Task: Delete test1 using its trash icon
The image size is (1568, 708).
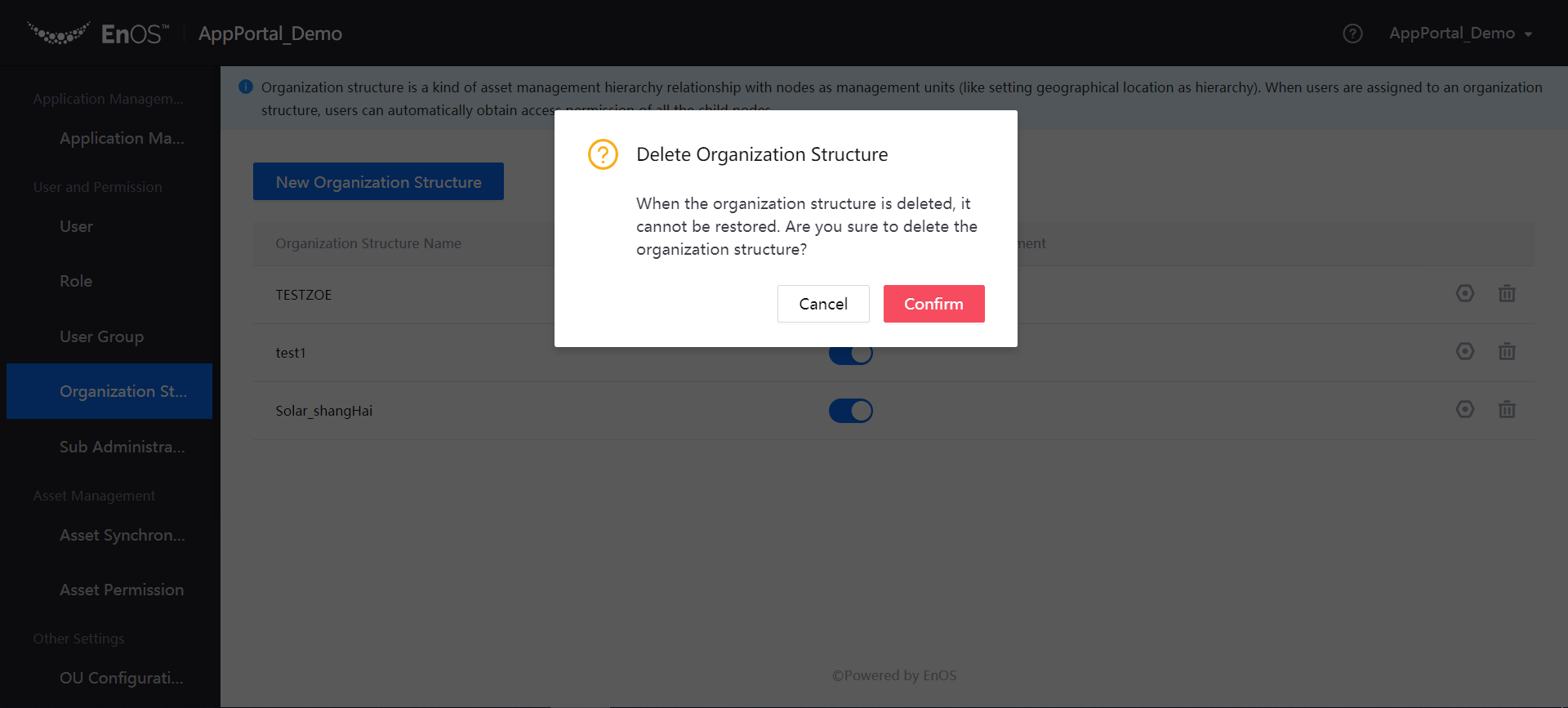Action: pyautogui.click(x=1507, y=351)
